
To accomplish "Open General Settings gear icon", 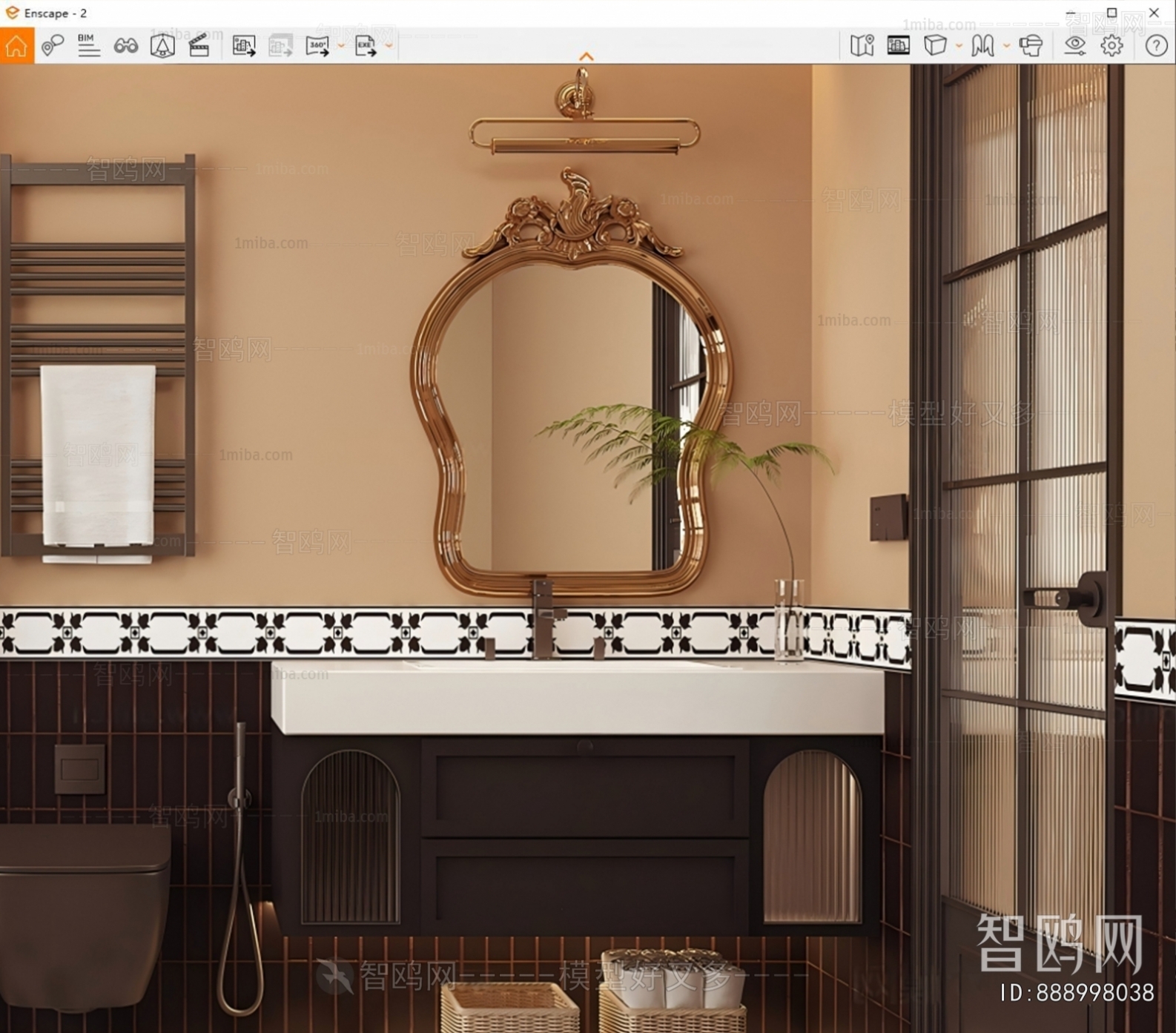I will click(1111, 46).
